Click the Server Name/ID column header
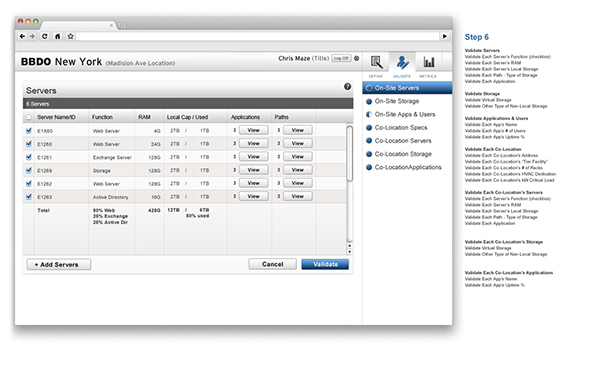The height and width of the screenshot is (388, 600). pos(56,117)
